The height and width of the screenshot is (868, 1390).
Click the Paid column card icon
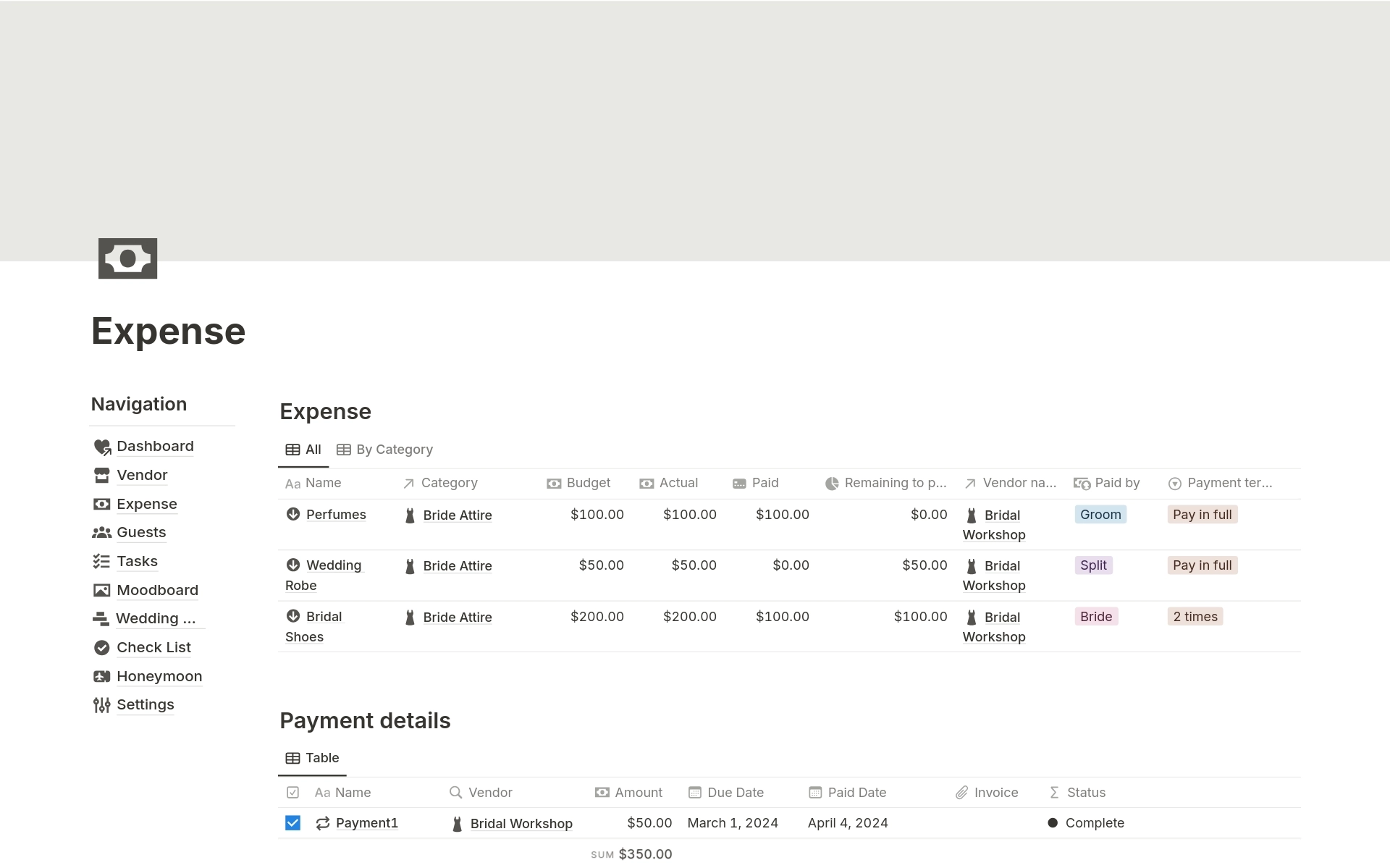[x=739, y=484]
